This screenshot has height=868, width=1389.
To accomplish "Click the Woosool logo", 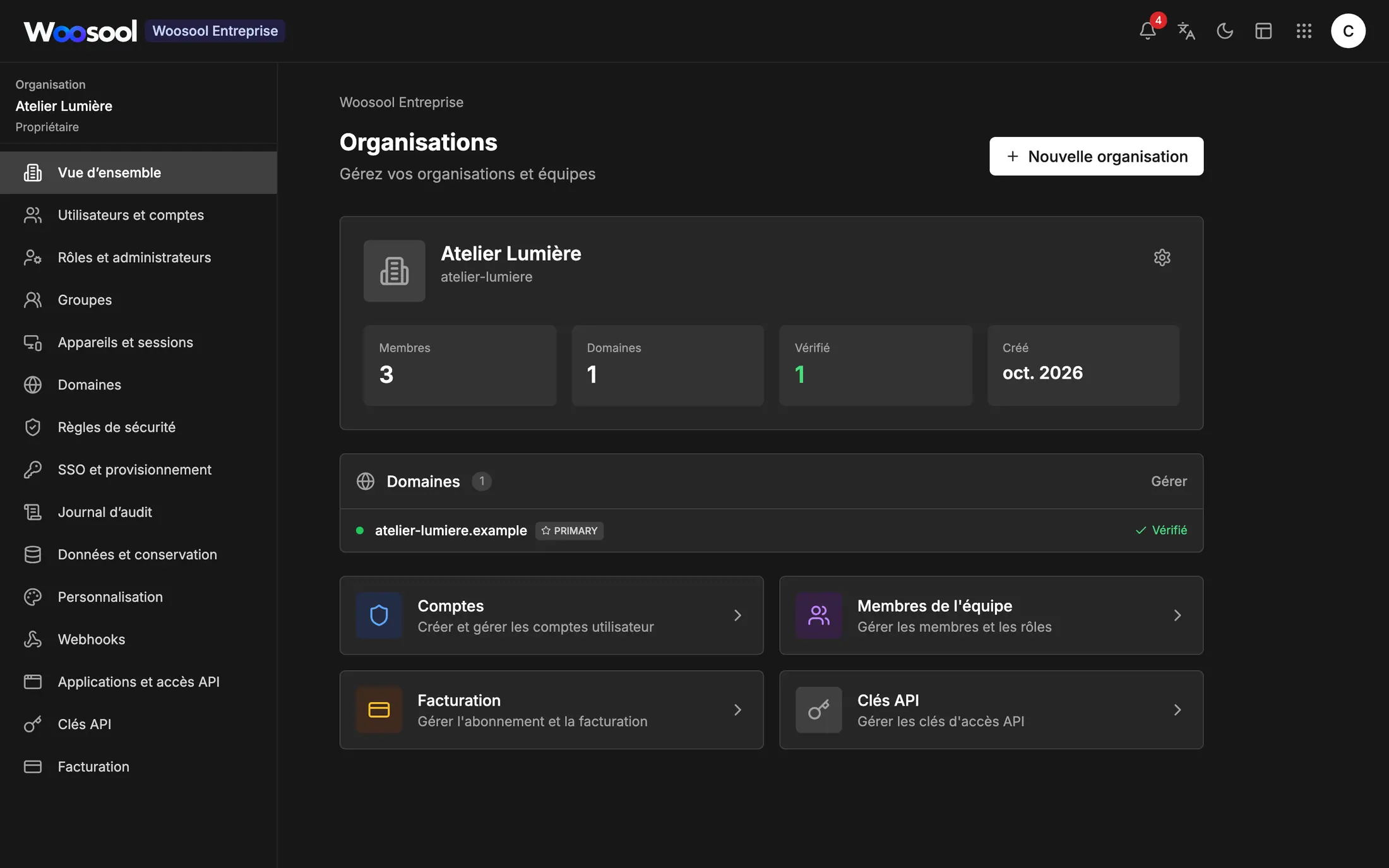I will click(80, 31).
